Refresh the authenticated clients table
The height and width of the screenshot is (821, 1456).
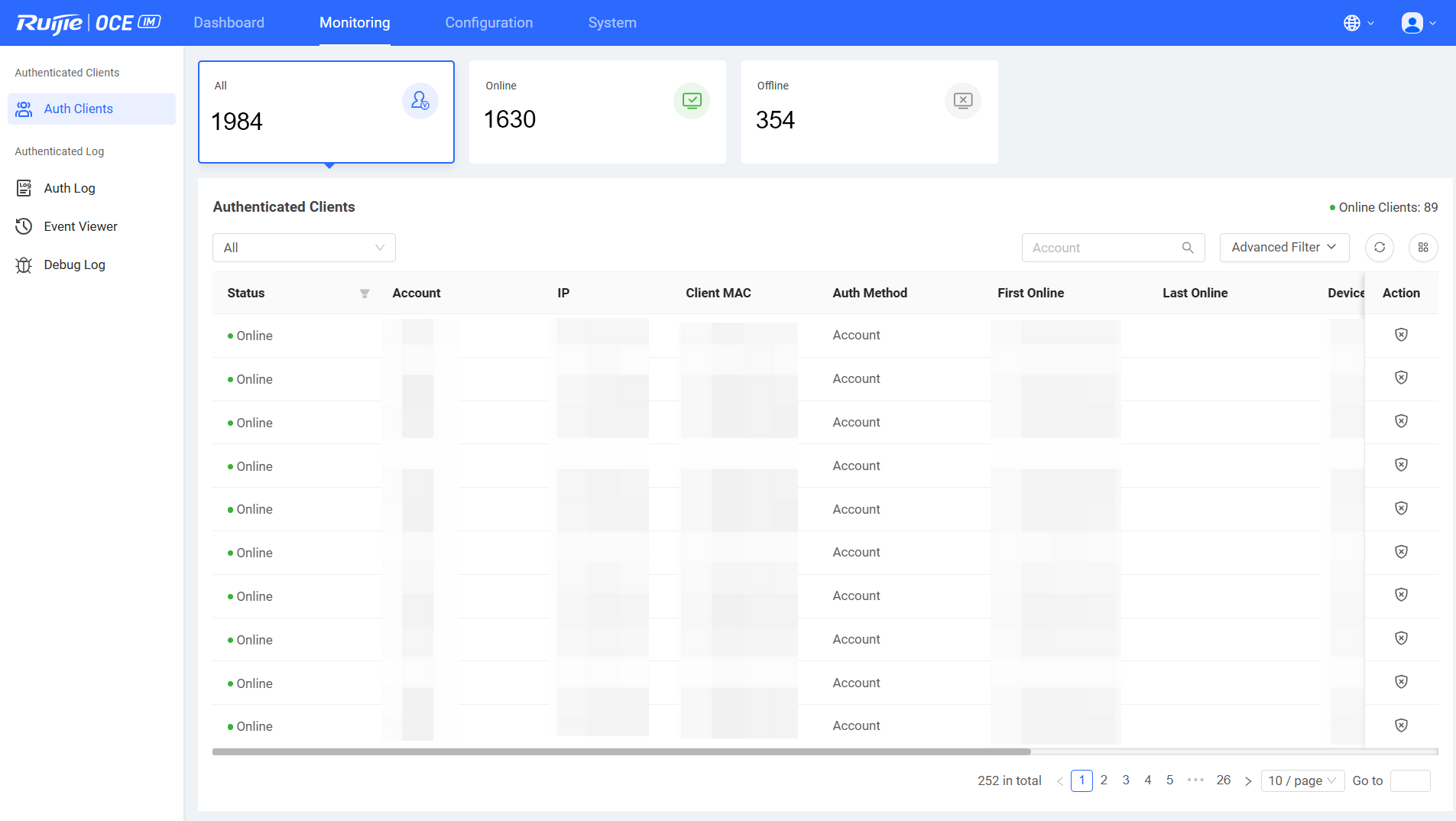(x=1380, y=248)
